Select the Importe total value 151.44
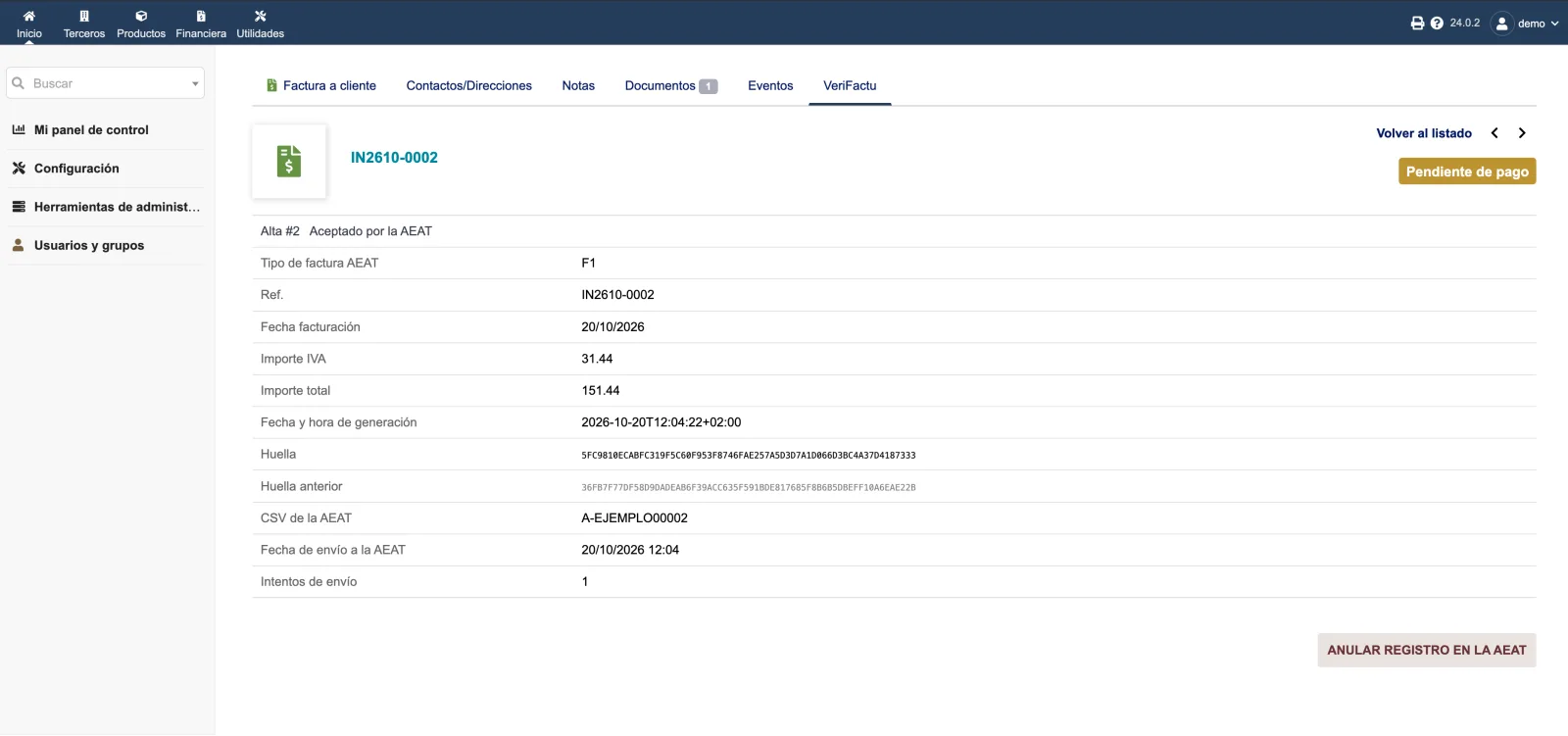 601,390
